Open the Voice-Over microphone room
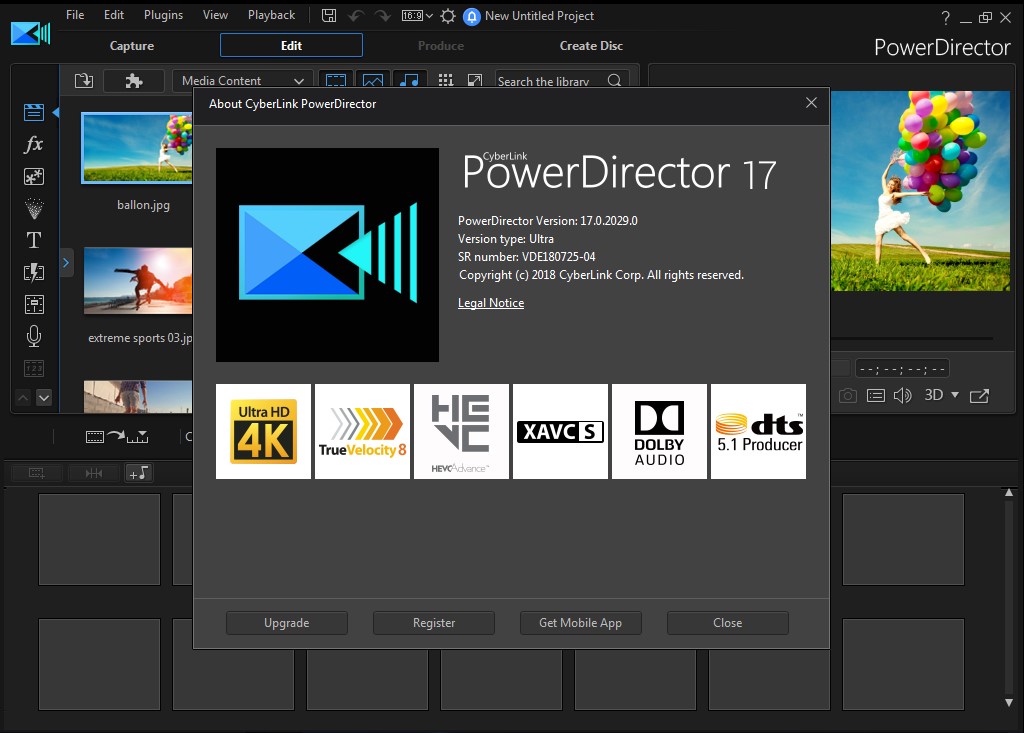 [34, 336]
